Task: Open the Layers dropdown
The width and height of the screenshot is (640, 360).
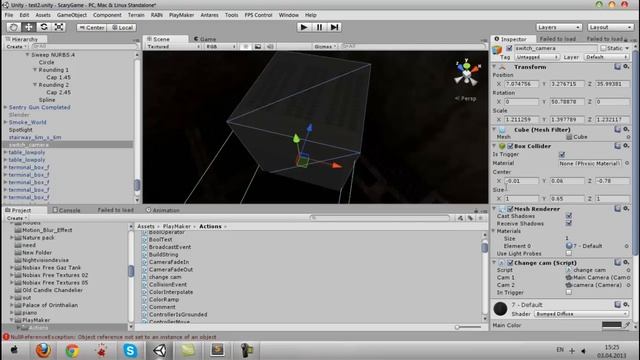Action: click(x=558, y=27)
